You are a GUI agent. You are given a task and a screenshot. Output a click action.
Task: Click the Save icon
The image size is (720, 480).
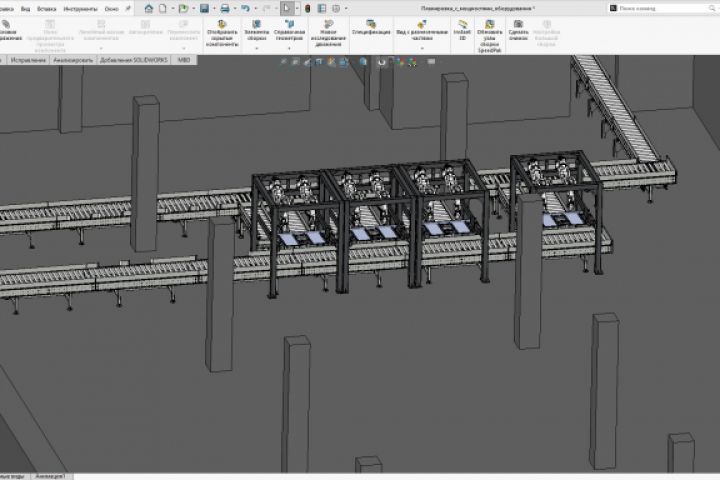pos(203,8)
